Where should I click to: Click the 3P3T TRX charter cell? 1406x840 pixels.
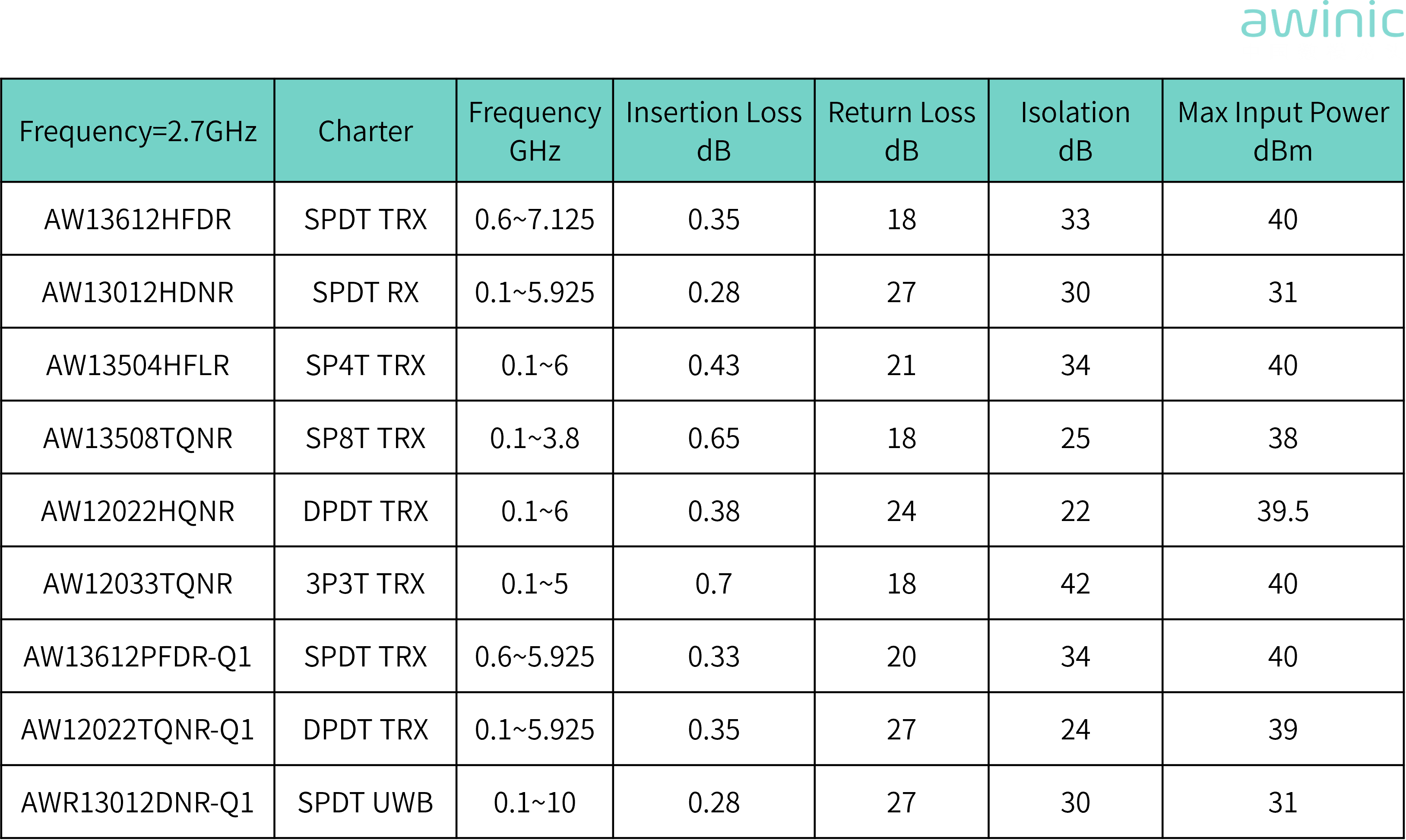click(x=365, y=584)
